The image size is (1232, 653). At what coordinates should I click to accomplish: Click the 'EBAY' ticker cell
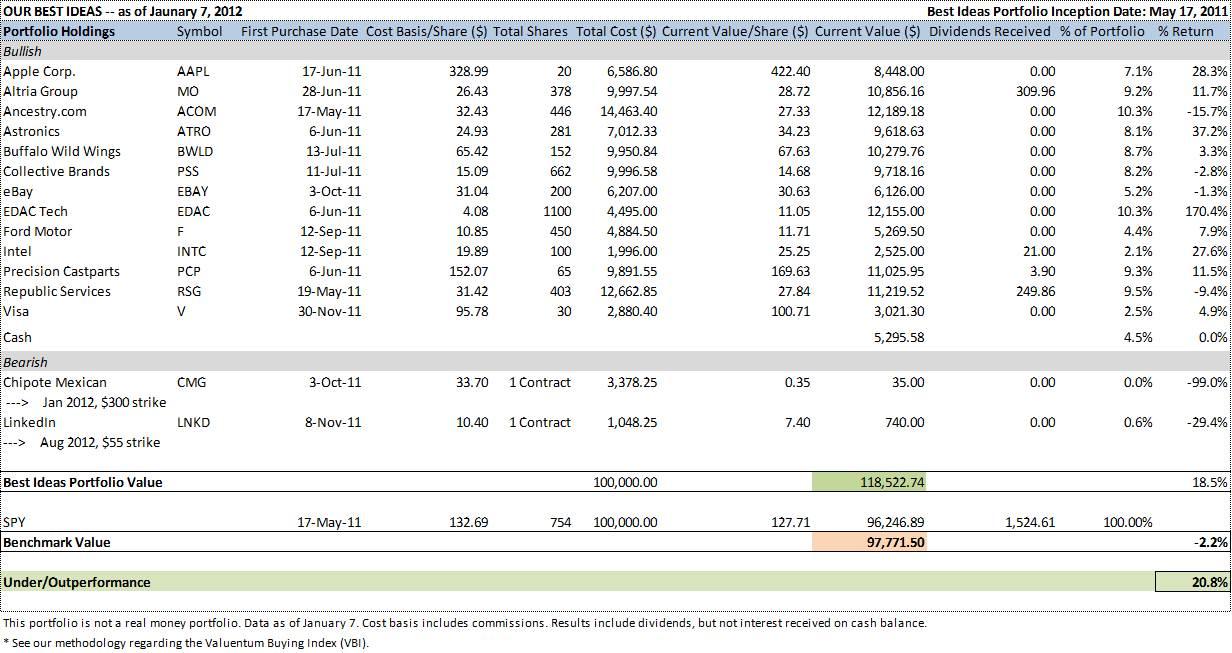(x=192, y=191)
